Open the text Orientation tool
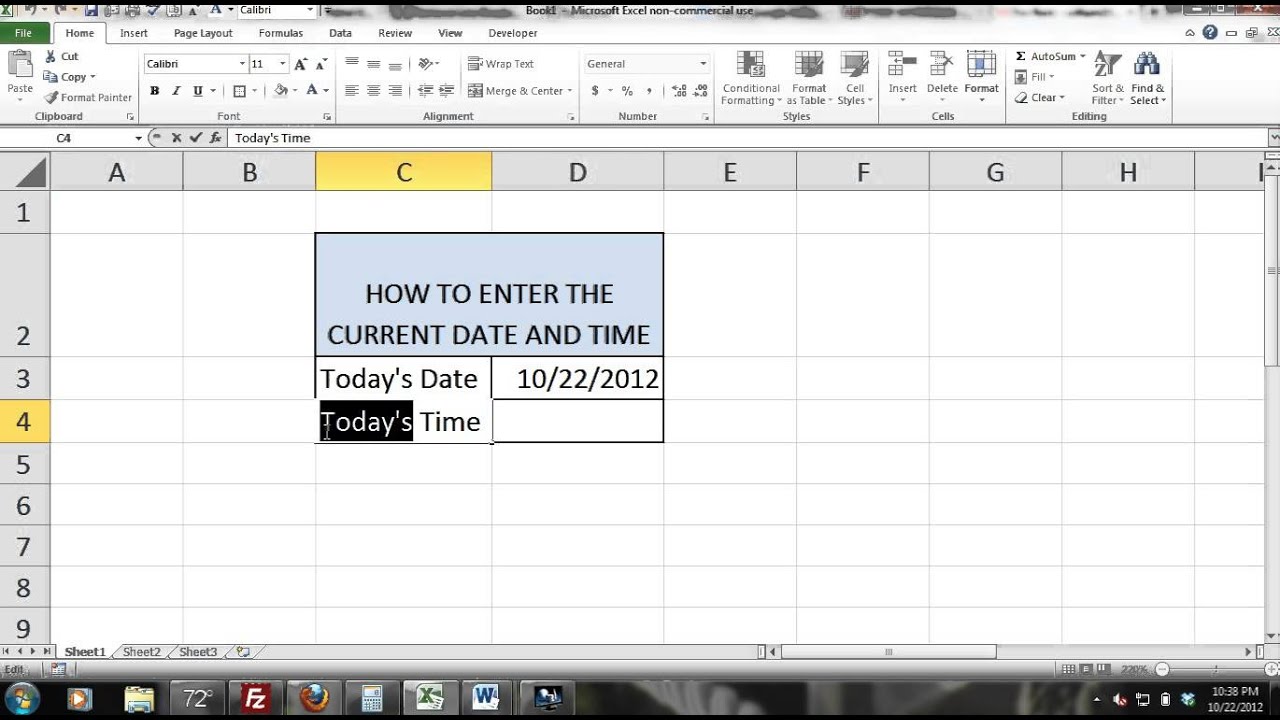 coord(427,64)
